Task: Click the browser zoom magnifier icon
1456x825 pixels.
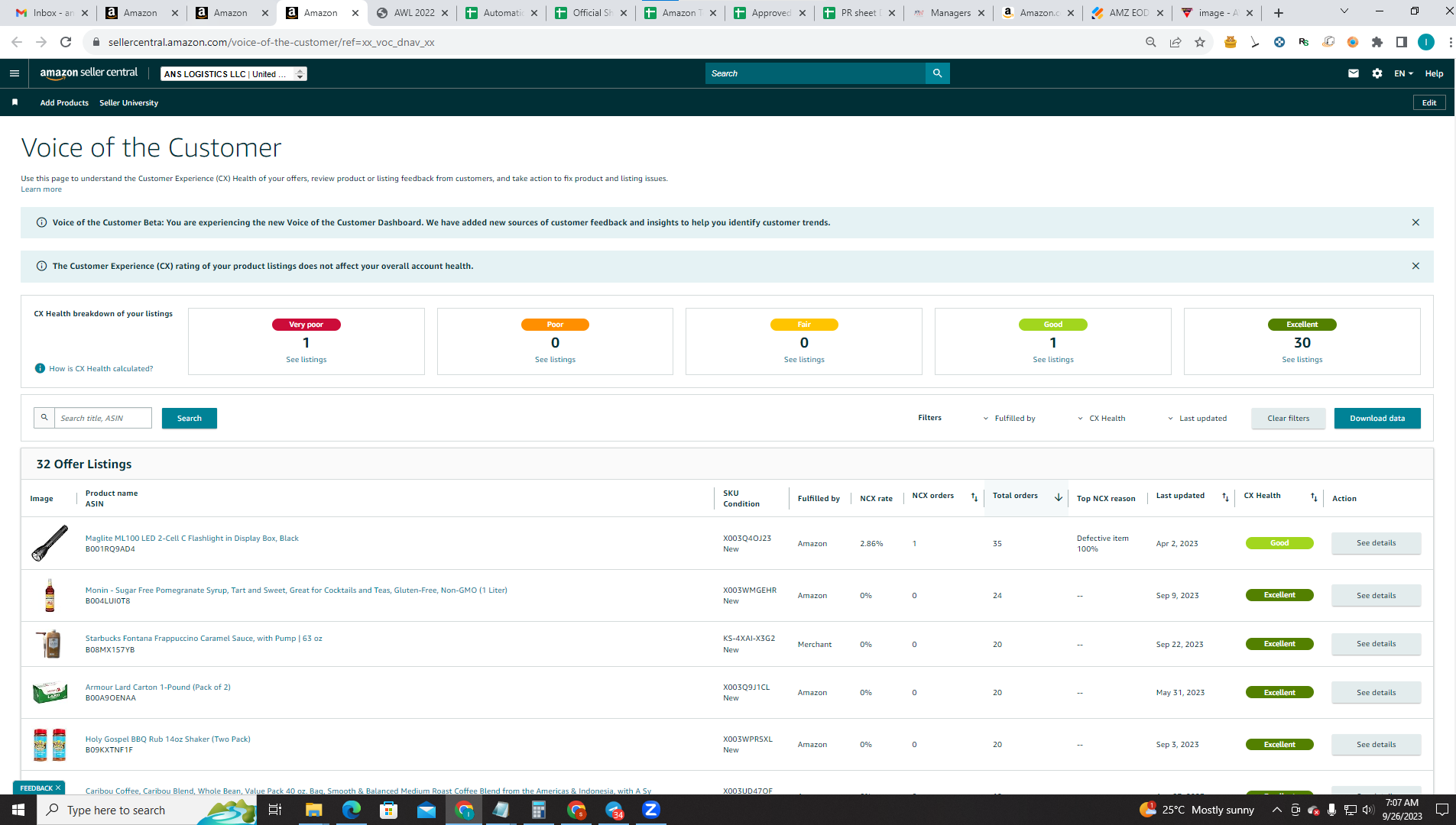Action: tap(1151, 42)
